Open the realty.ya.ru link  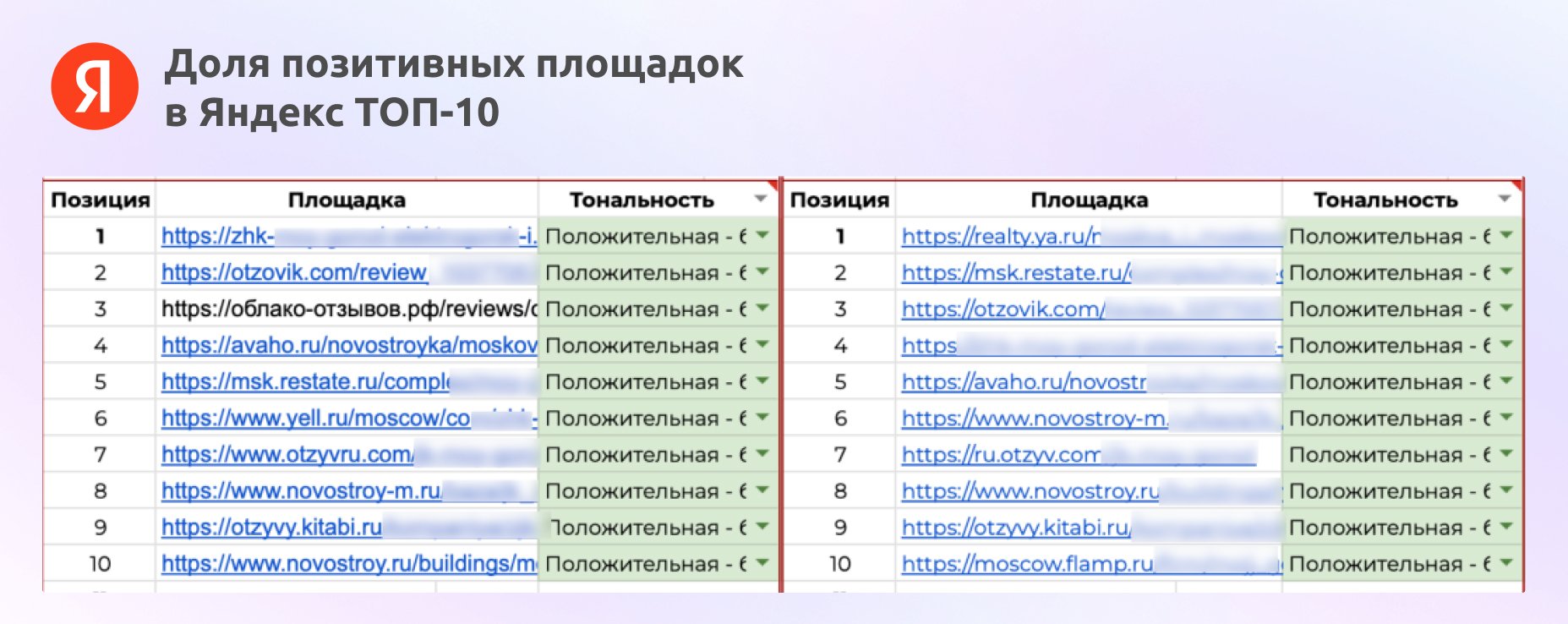pyautogui.click(x=1002, y=236)
